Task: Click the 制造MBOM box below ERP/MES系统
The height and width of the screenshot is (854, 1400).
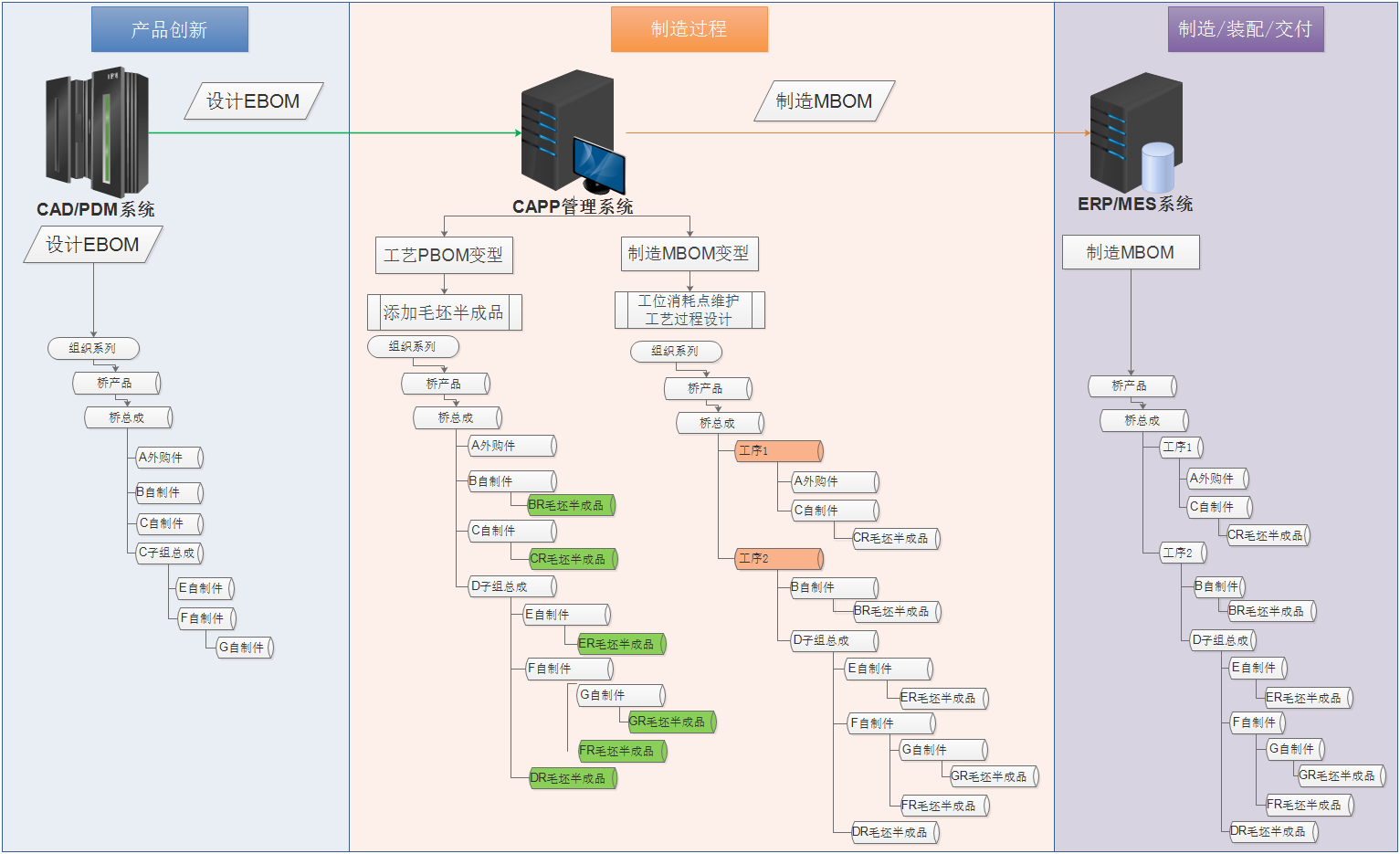Action: click(x=1130, y=252)
